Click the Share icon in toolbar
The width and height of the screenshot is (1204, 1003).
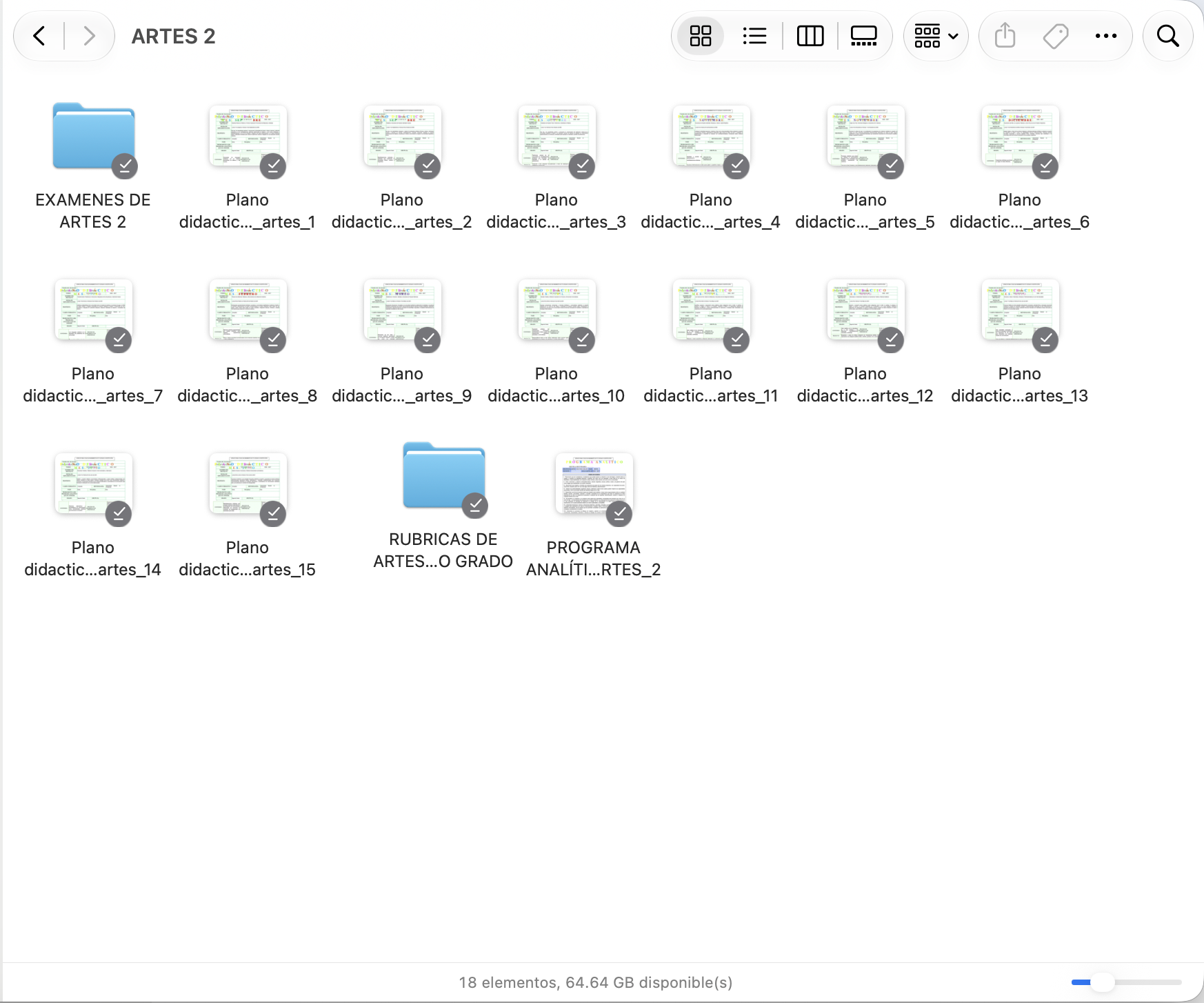click(1005, 36)
